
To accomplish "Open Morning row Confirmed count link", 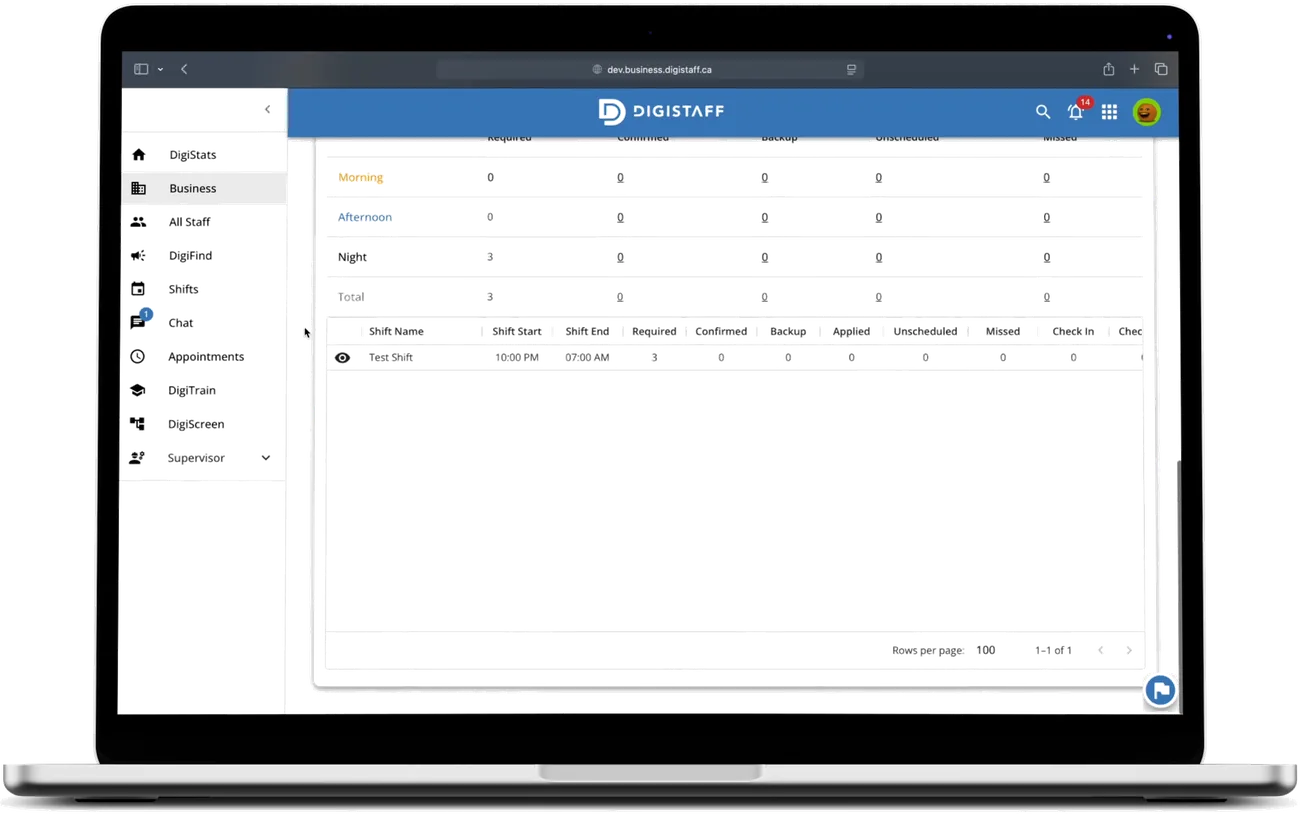I will click(620, 177).
